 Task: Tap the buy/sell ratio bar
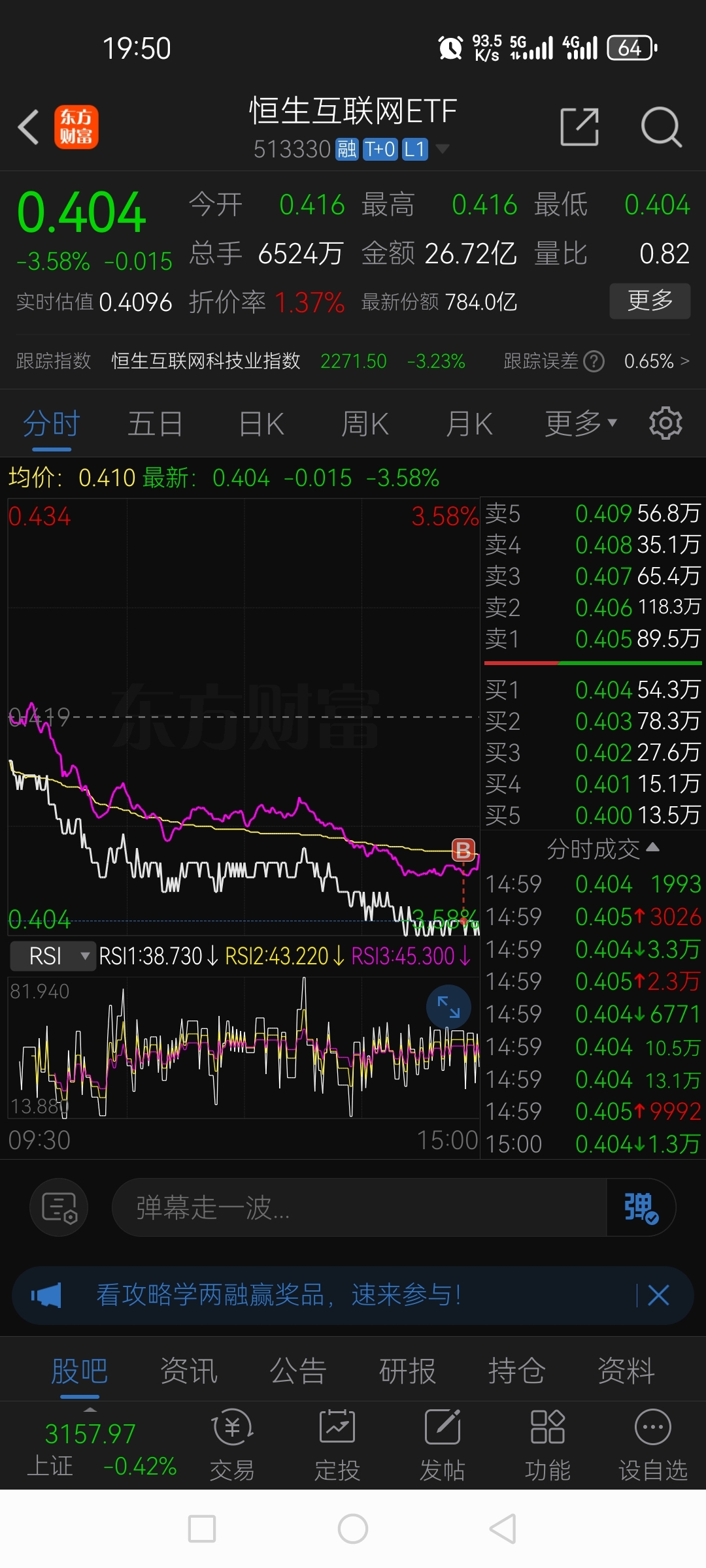coord(593,663)
